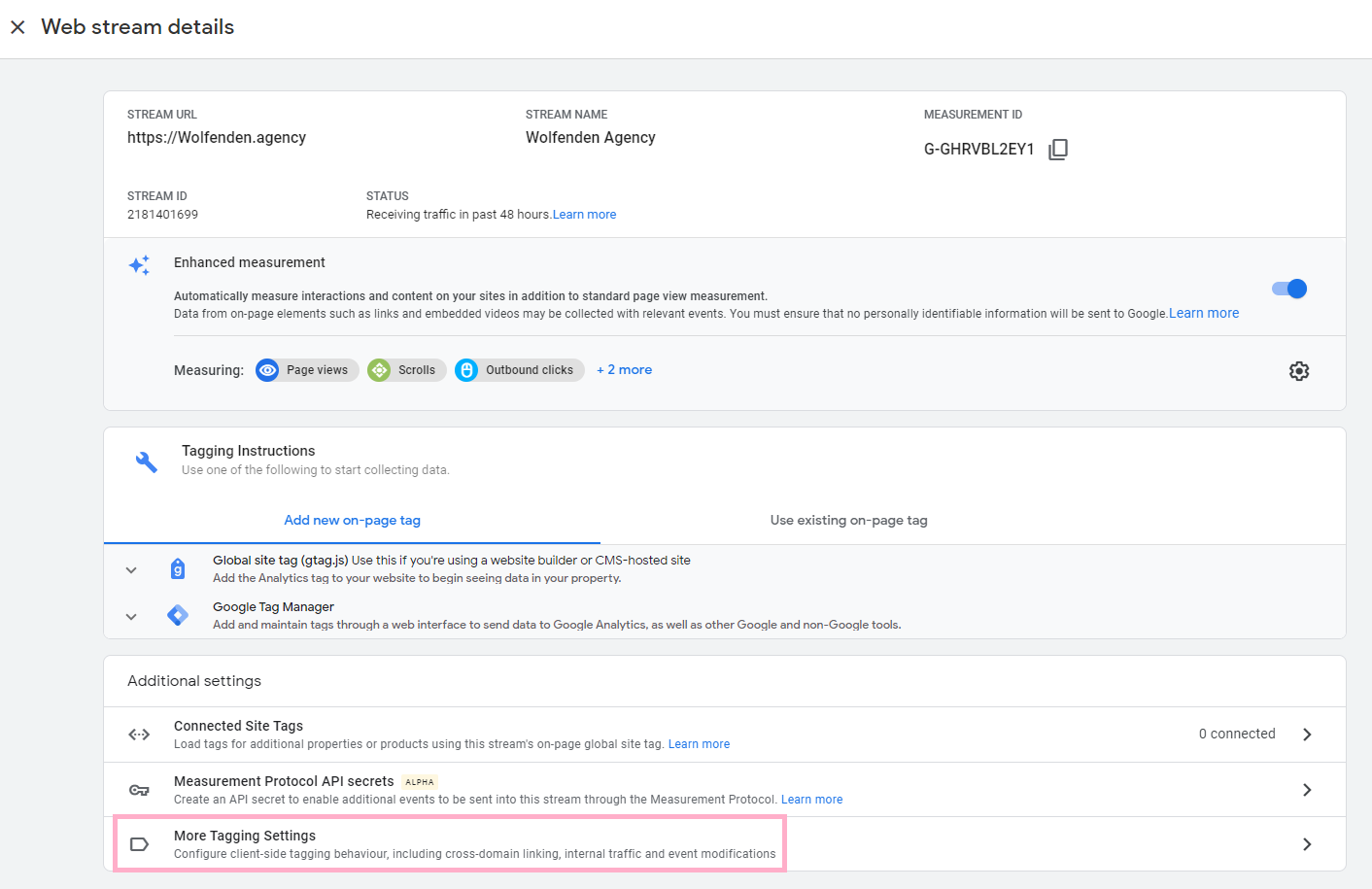Viewport: 1372px width, 889px height.
Task: Open enhanced measurement settings gear
Action: click(x=1299, y=371)
